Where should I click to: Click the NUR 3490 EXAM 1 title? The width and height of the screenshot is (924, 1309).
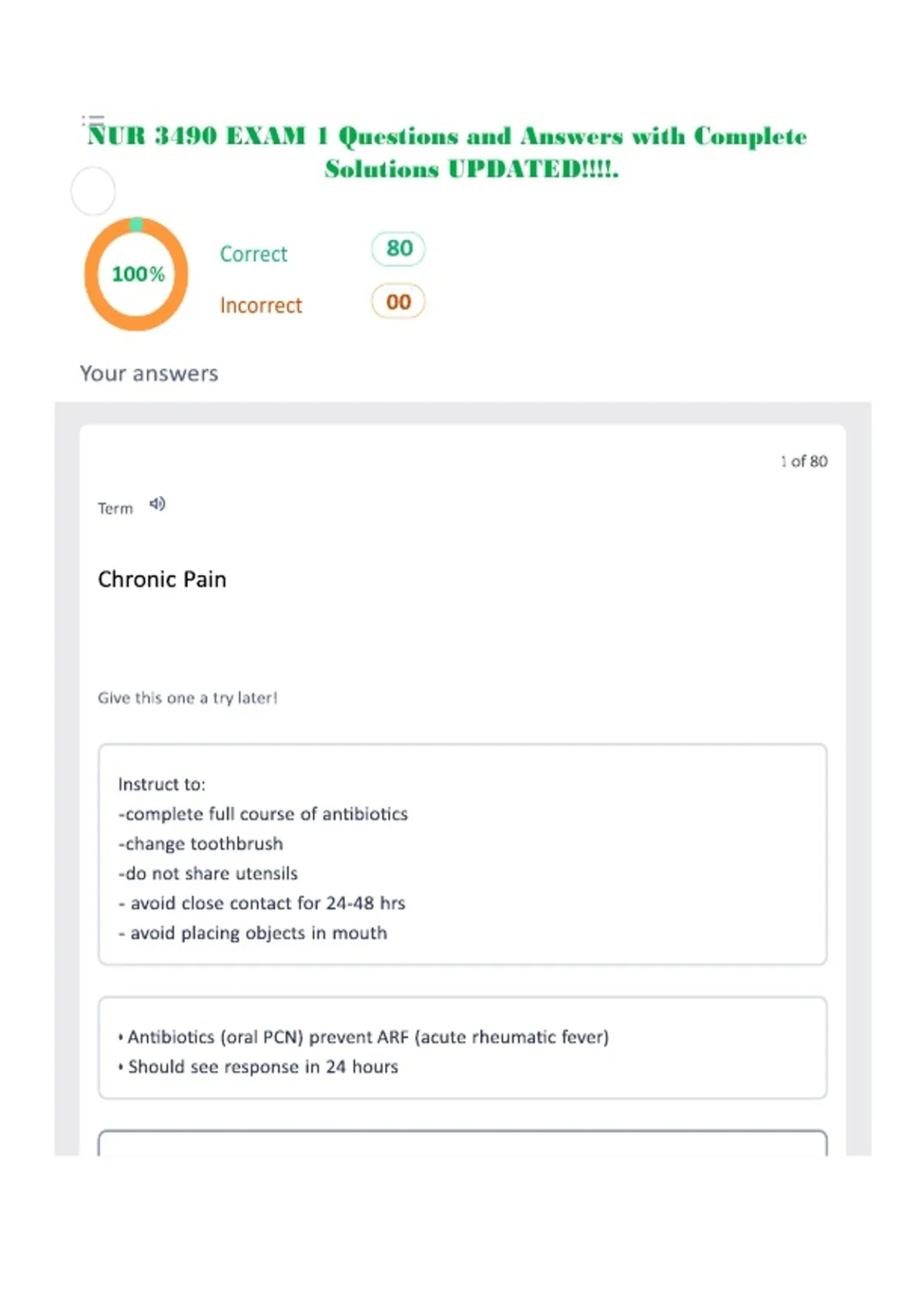pyautogui.click(x=447, y=152)
